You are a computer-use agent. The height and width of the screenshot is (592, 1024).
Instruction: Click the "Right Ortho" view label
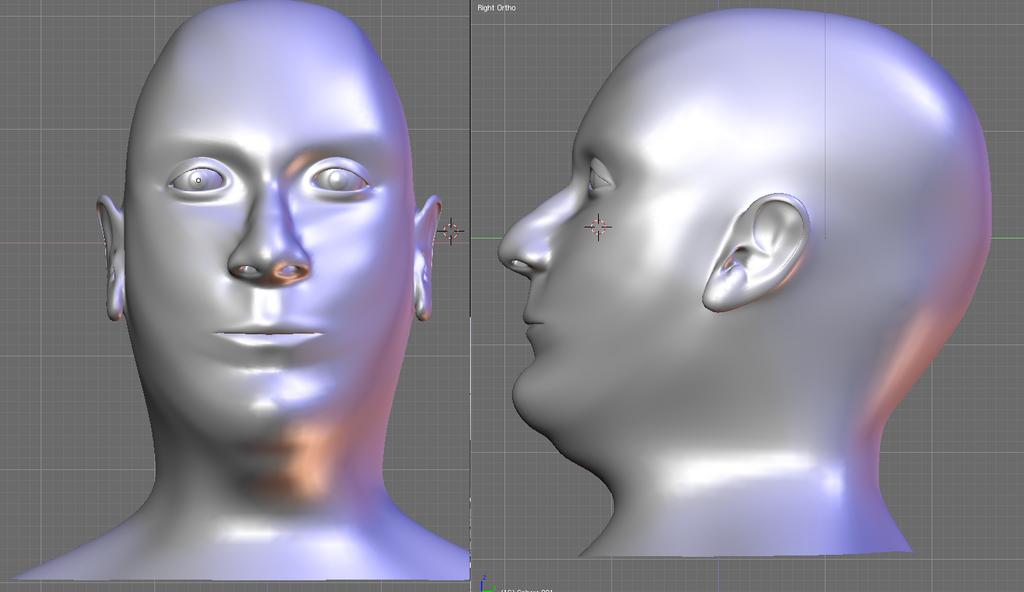click(496, 8)
